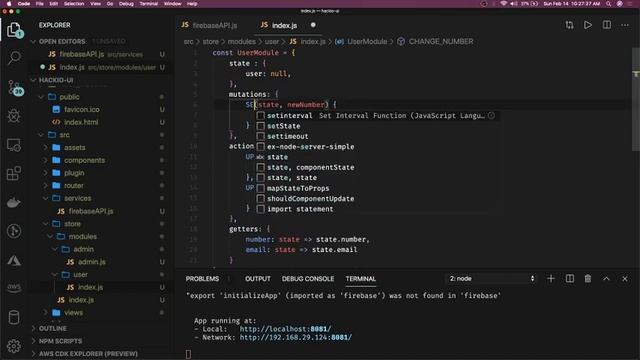Open editor More Actions ellipsis menu

625,25
